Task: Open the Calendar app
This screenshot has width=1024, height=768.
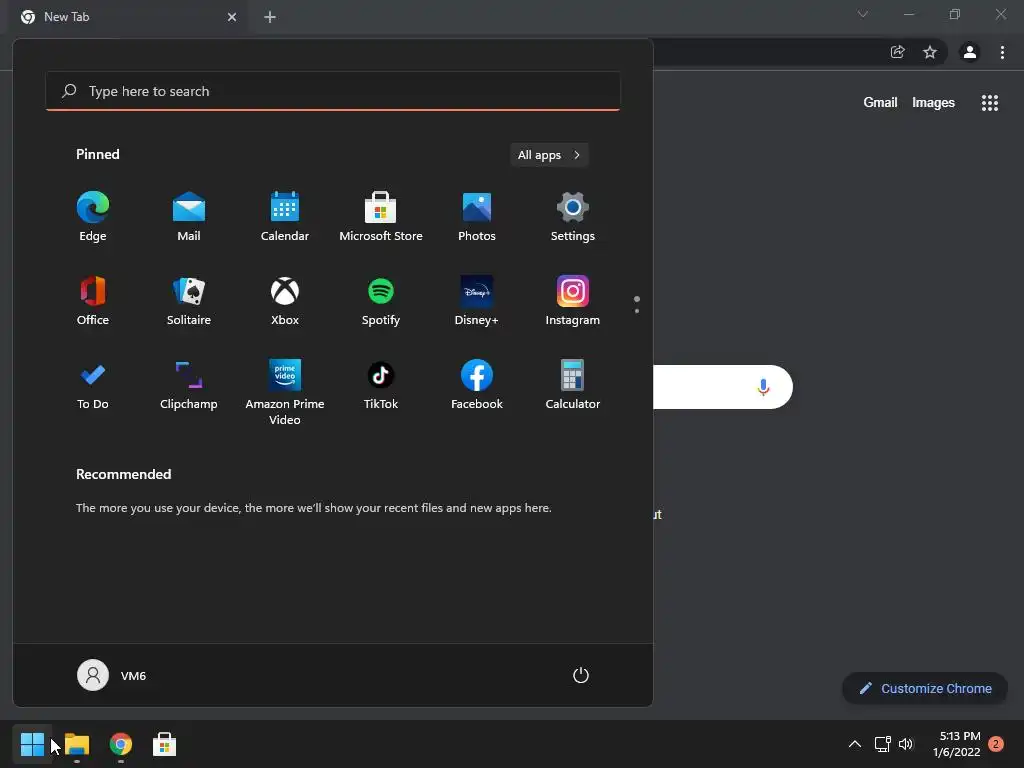Action: coord(285,217)
